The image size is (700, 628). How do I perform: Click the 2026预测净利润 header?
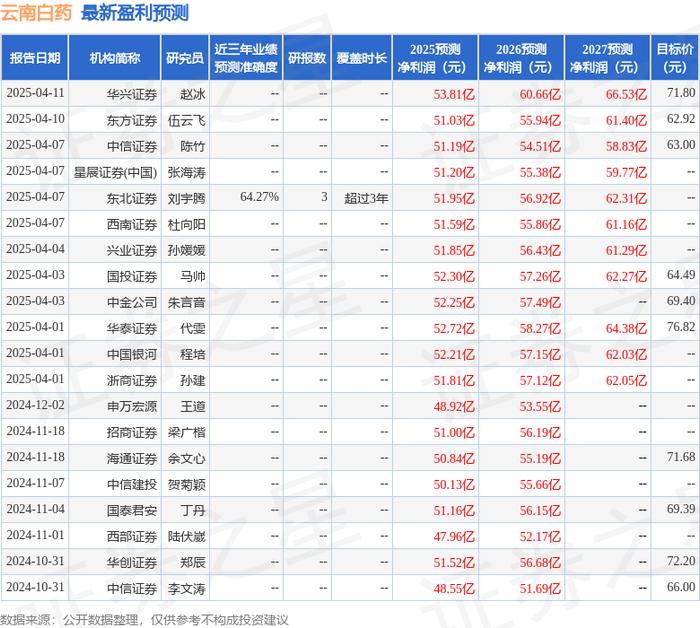[x=521, y=58]
